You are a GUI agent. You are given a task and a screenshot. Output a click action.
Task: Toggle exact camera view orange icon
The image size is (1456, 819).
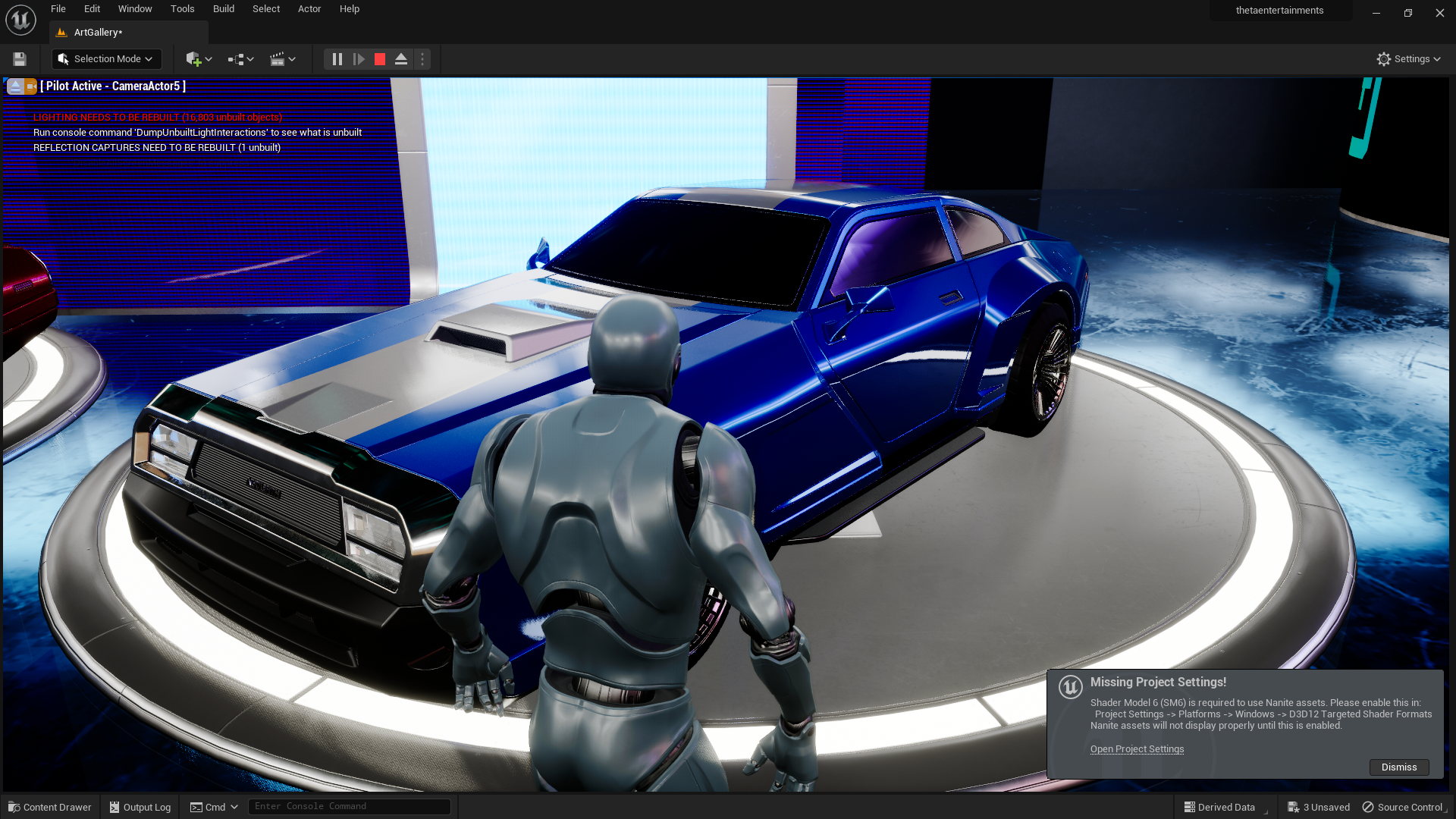pyautogui.click(x=30, y=86)
